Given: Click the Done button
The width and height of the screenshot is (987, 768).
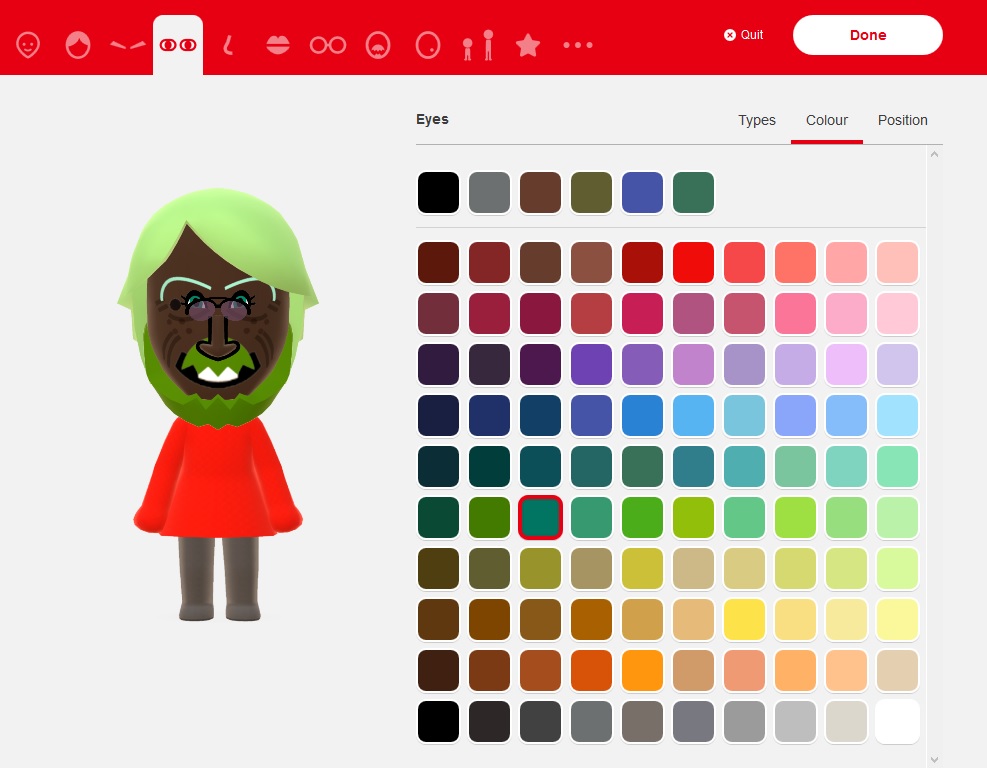Looking at the screenshot, I should (x=867, y=35).
